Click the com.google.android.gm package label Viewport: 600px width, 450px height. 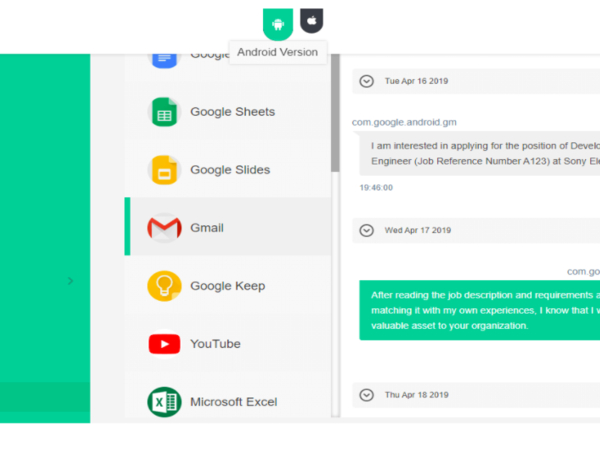[404, 122]
